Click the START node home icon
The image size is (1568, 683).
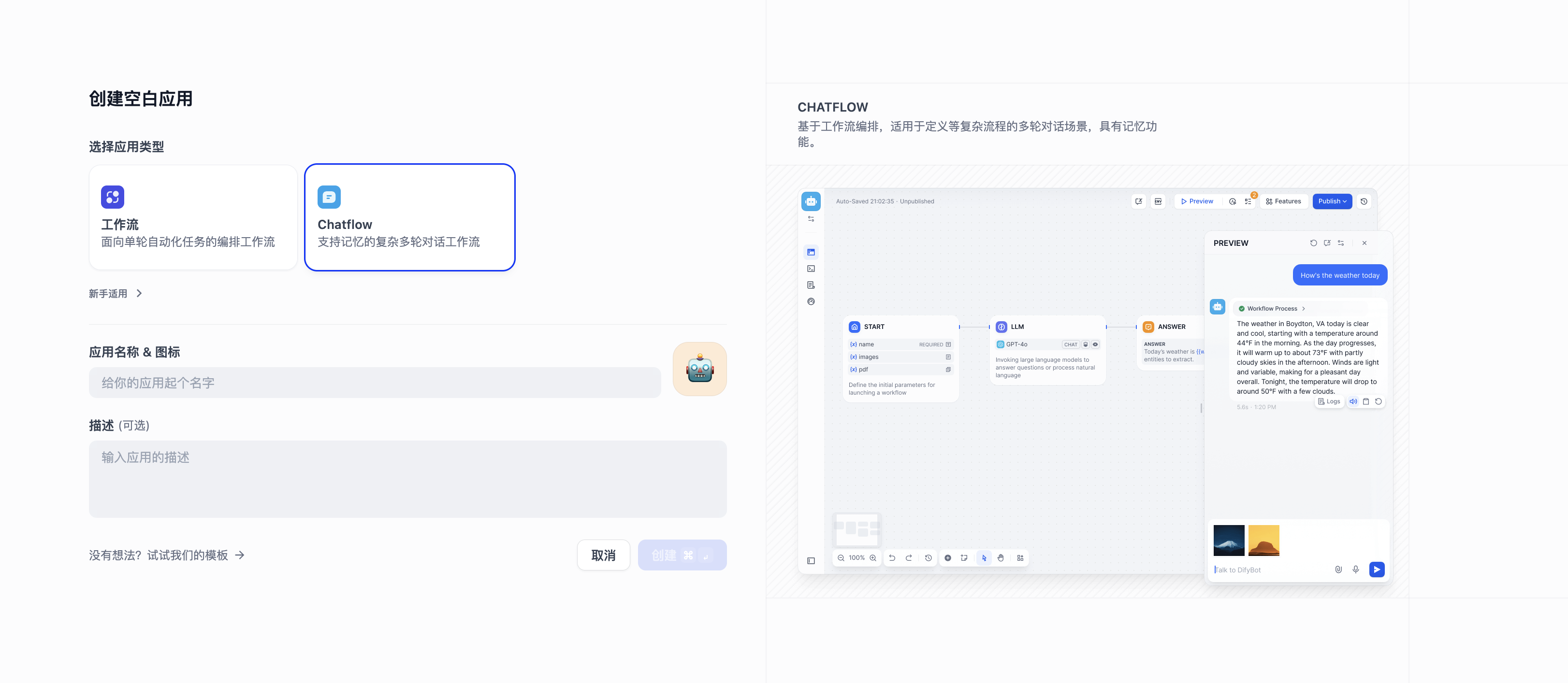tap(855, 327)
